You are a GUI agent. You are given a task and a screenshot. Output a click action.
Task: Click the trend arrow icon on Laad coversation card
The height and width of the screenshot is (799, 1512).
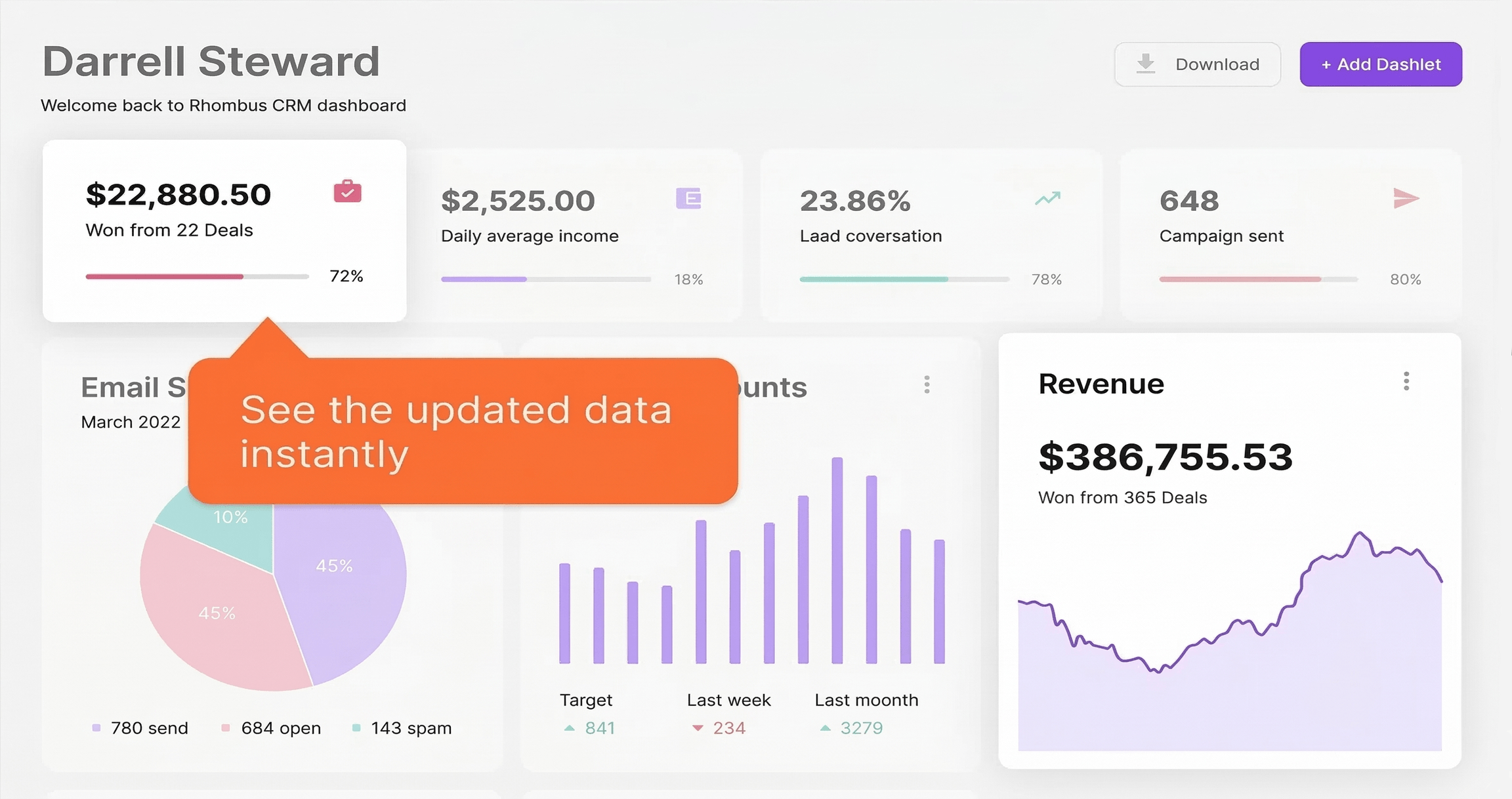(x=1046, y=197)
